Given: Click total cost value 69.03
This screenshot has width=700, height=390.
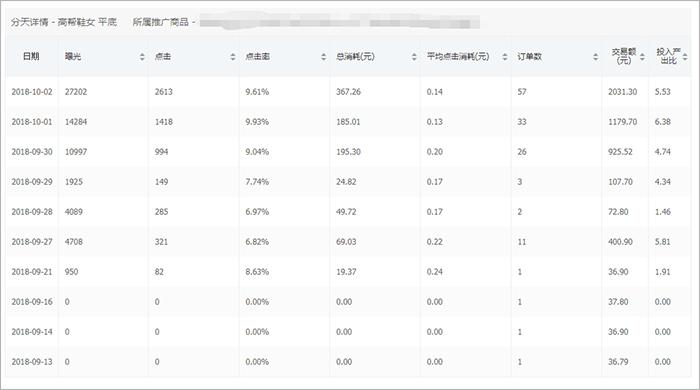Looking at the screenshot, I should point(346,242).
